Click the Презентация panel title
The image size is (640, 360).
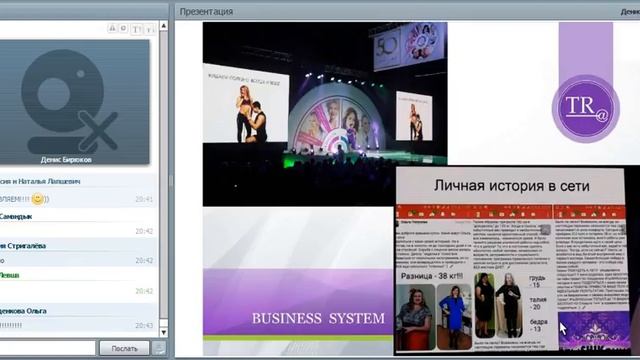tap(206, 12)
